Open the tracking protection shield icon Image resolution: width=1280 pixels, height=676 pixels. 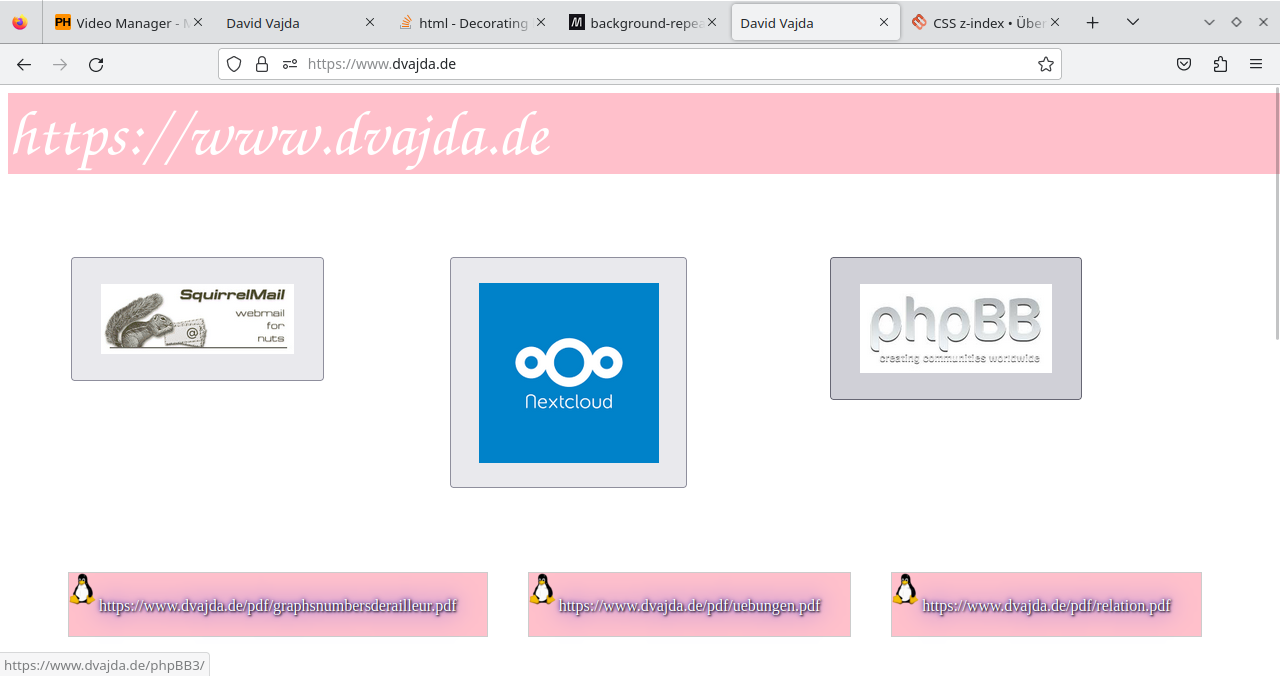click(234, 64)
